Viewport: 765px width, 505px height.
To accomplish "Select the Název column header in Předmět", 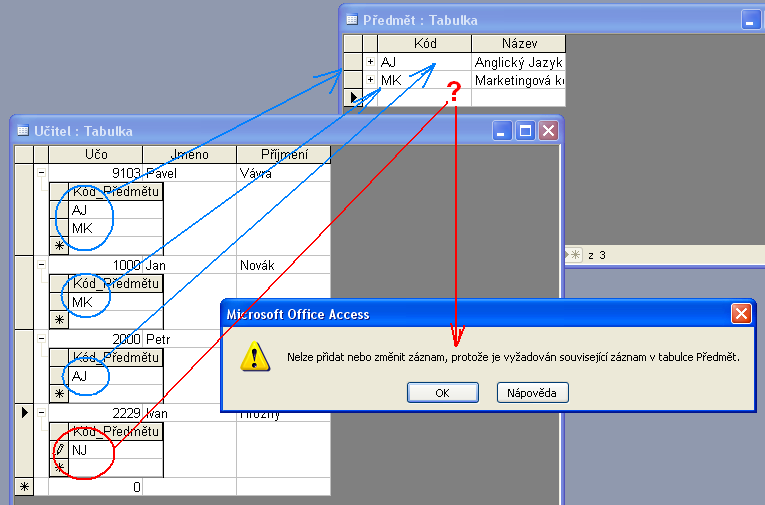I will pos(519,43).
